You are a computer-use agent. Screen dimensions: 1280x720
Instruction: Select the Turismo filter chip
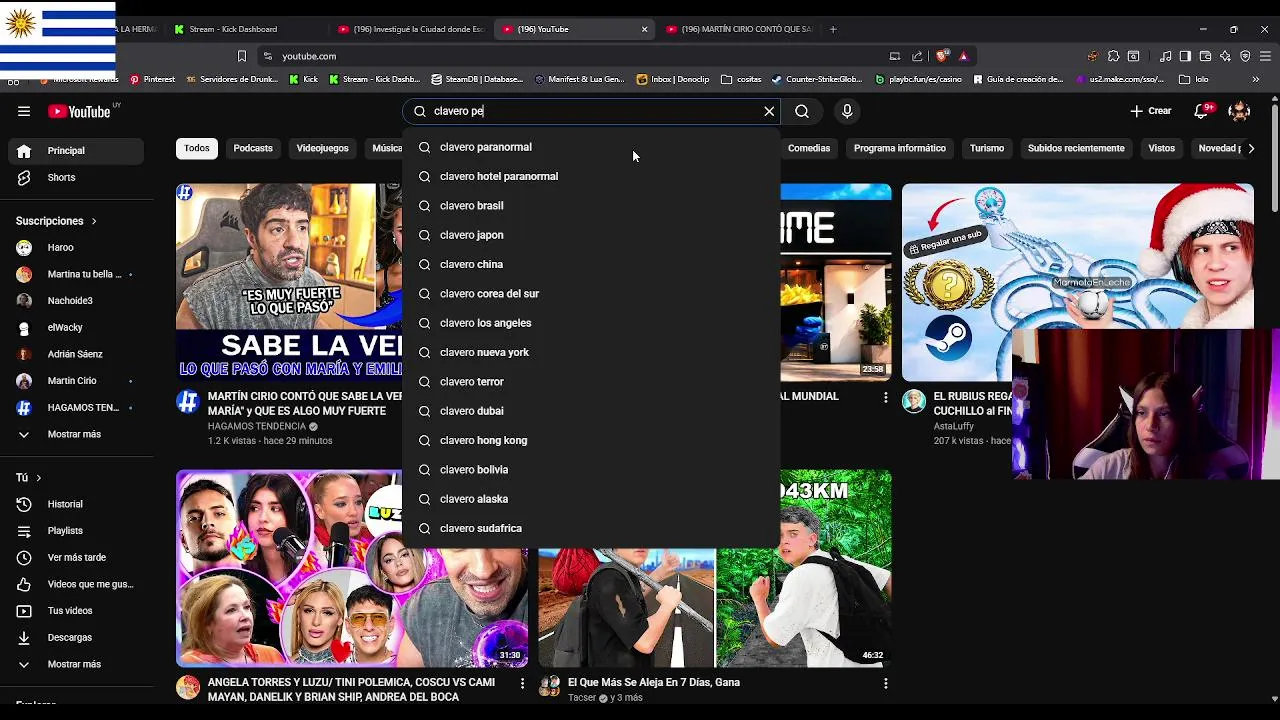click(987, 148)
